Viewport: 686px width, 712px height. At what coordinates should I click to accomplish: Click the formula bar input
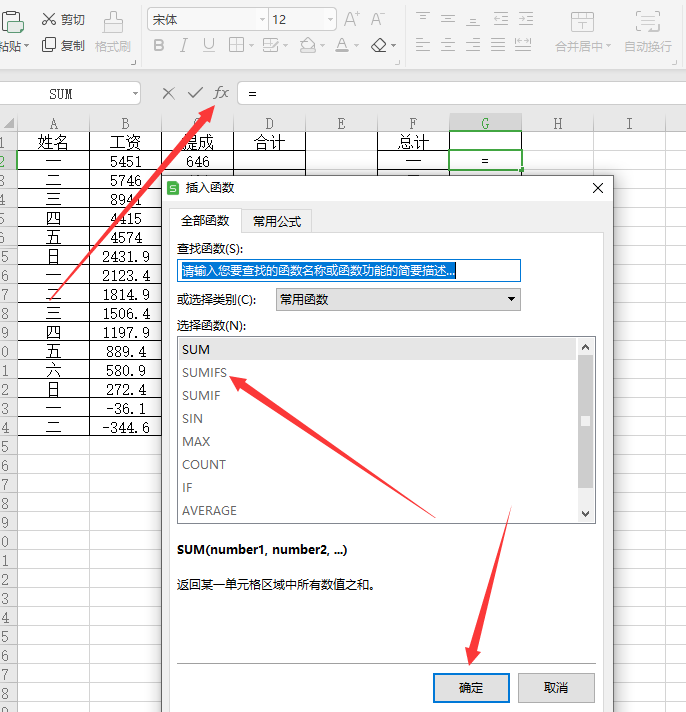tap(461, 94)
